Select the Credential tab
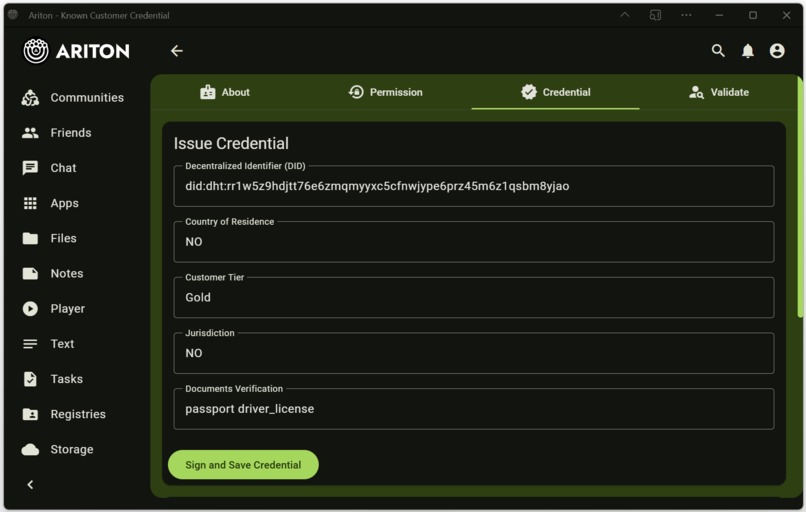Screen dimensions: 806x512 click(x=555, y=93)
